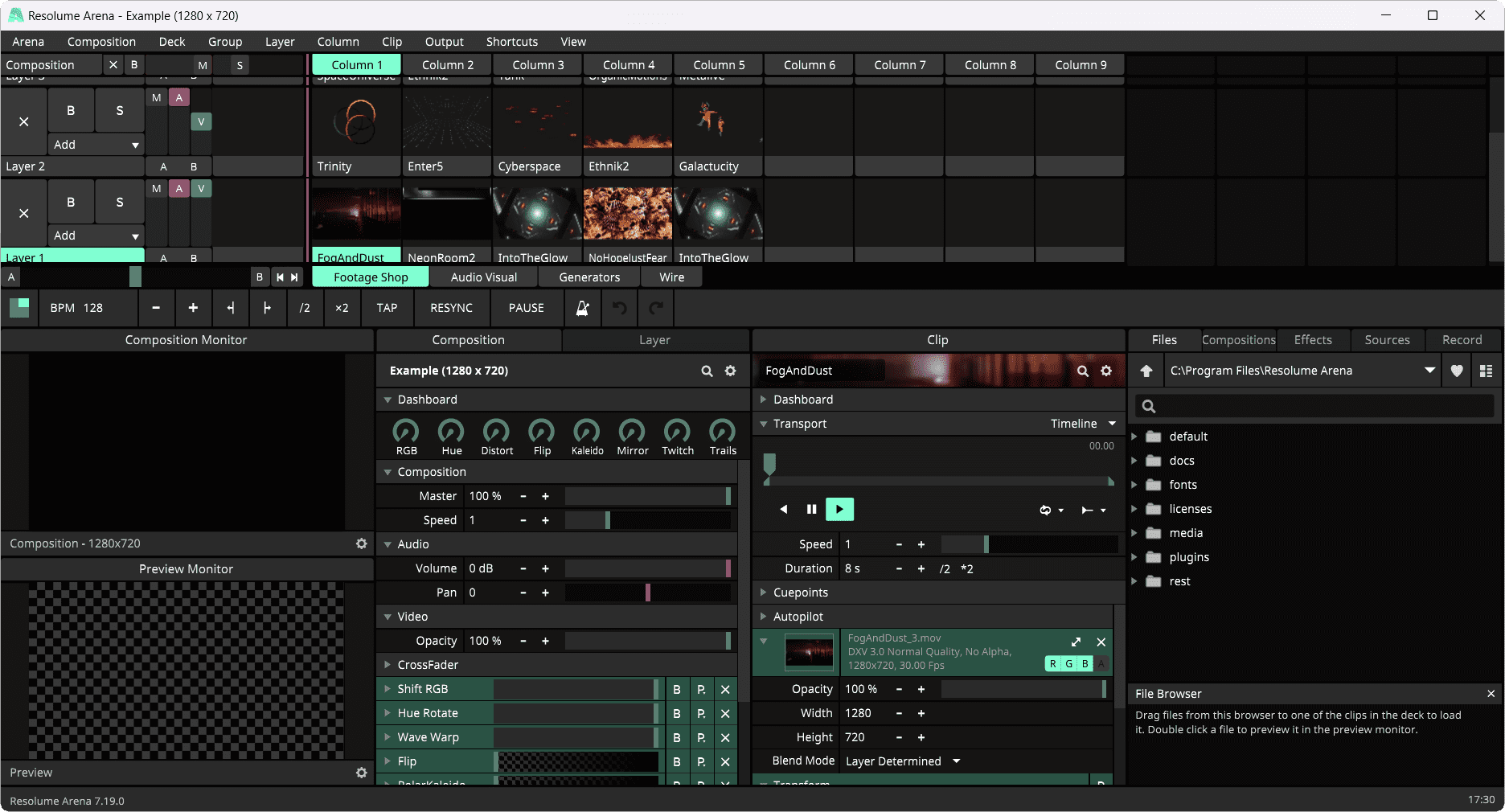Expand the media folder
The image size is (1505, 812).
coord(1134,533)
